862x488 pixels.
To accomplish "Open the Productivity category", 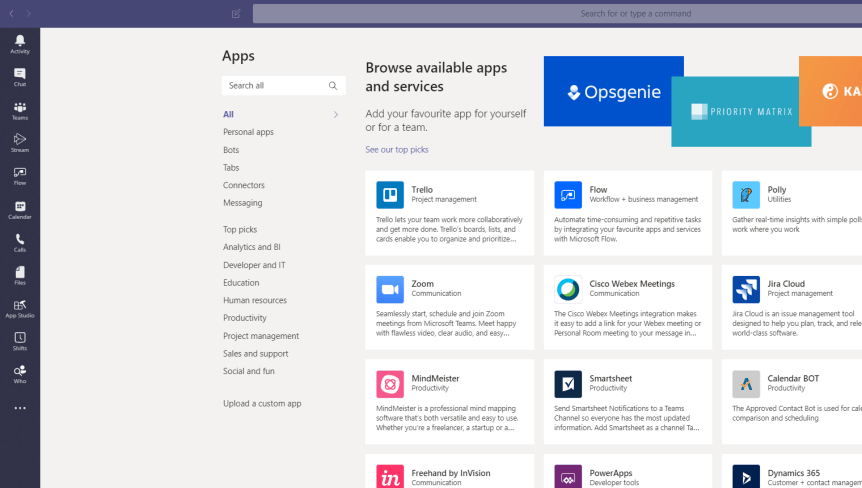I will coord(245,318).
